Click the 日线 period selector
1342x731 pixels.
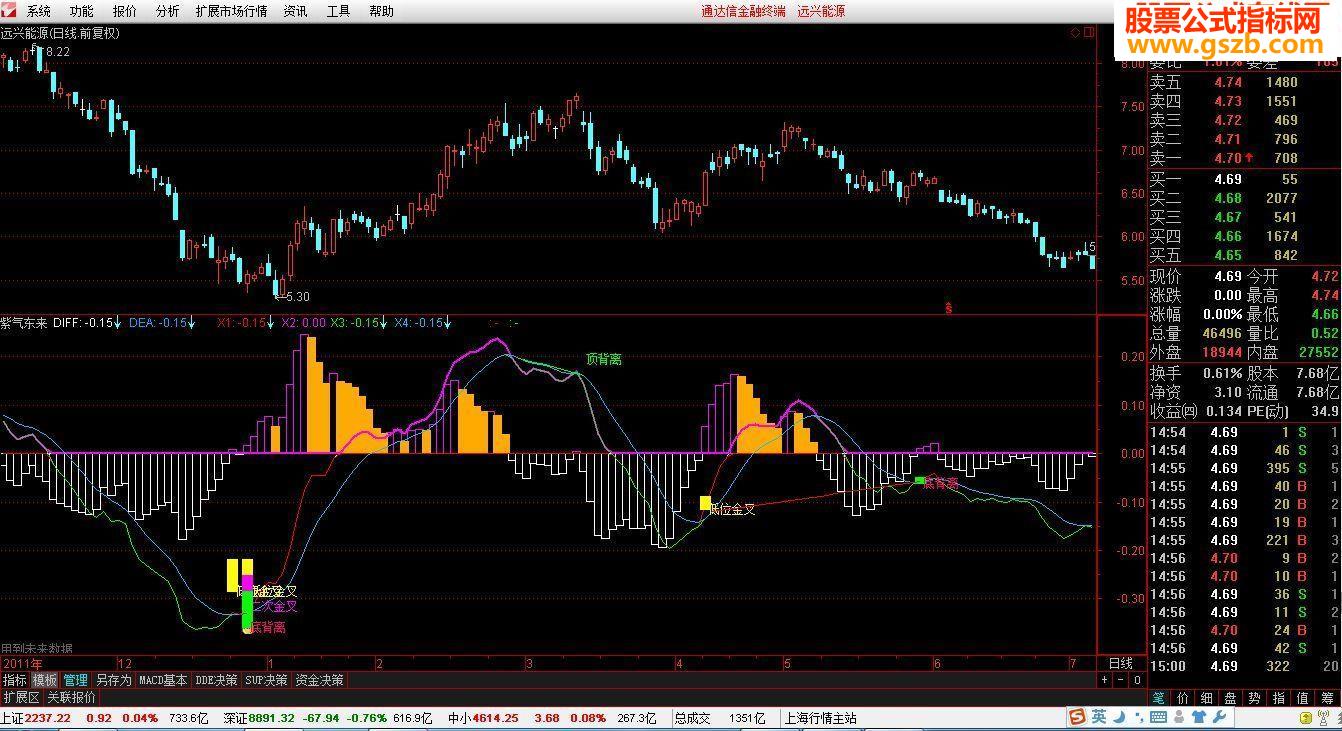coord(1121,663)
